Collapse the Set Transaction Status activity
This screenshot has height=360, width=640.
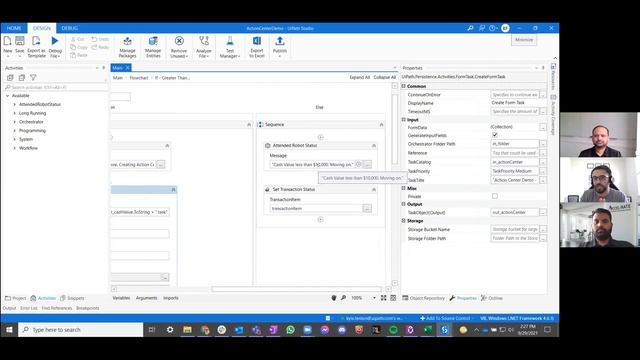click(x=373, y=189)
